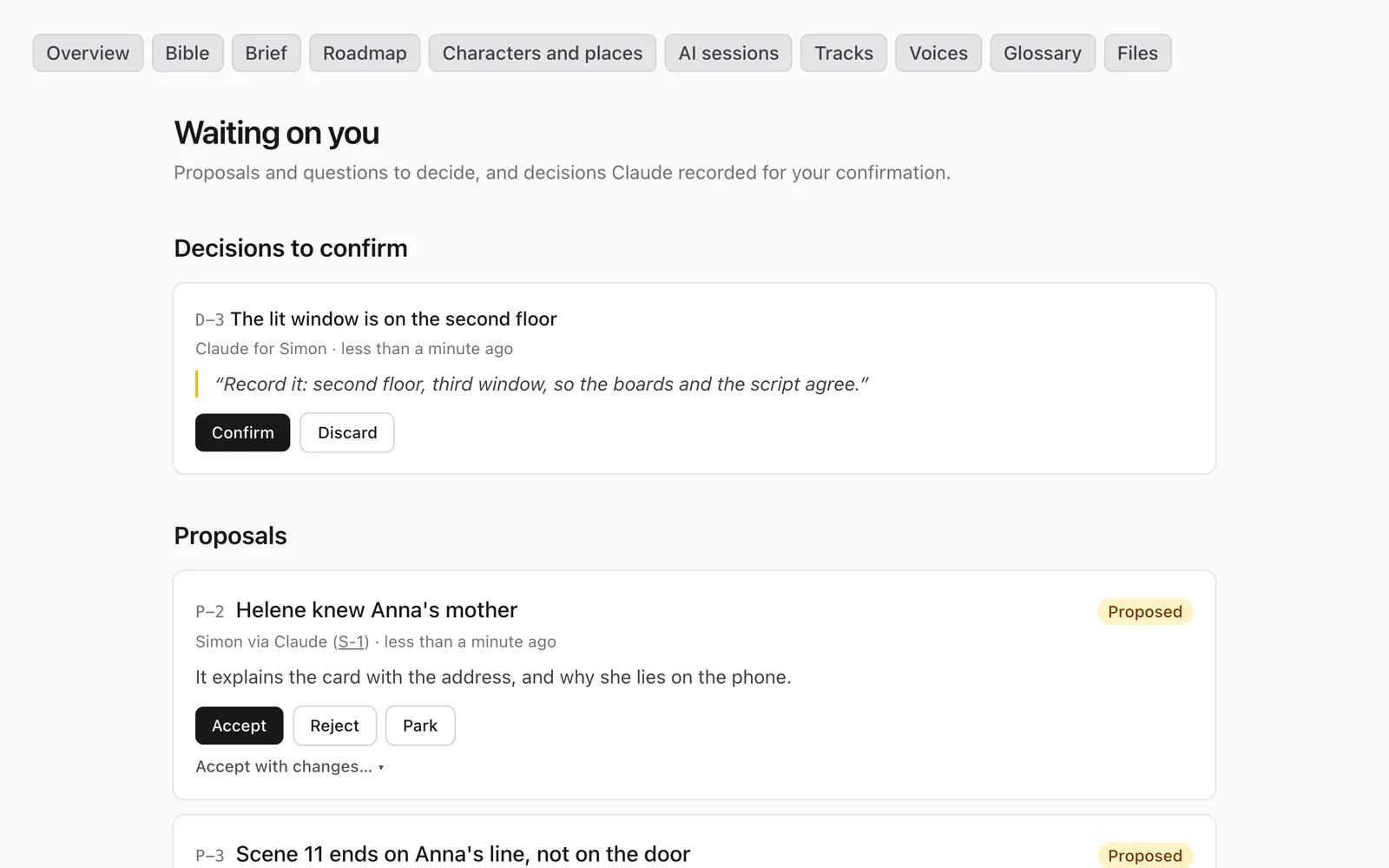Viewport: 1389px width, 868px height.
Task: Discard decision D-3
Action: [347, 432]
